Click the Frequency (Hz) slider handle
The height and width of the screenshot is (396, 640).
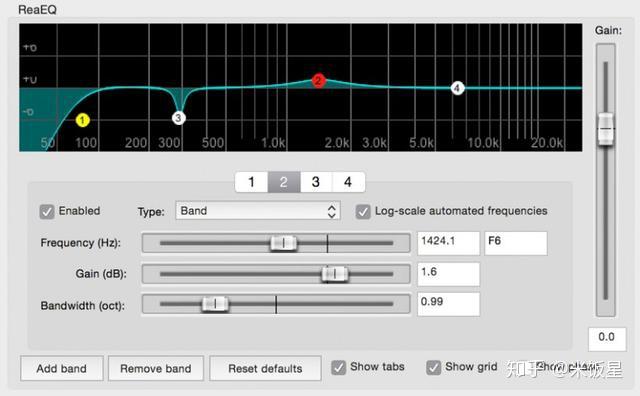(284, 243)
